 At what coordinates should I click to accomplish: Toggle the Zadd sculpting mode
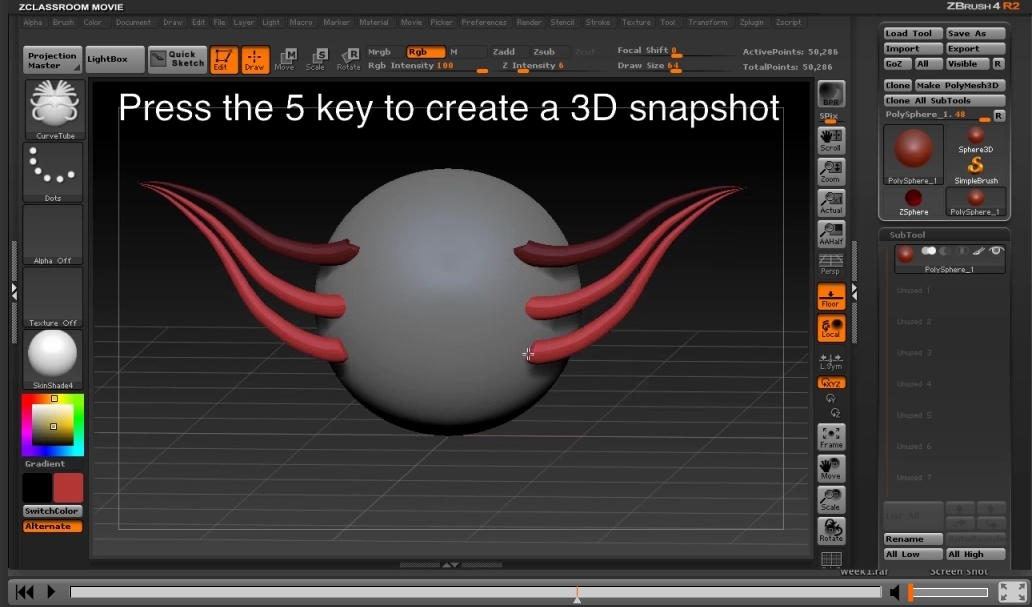(x=504, y=50)
